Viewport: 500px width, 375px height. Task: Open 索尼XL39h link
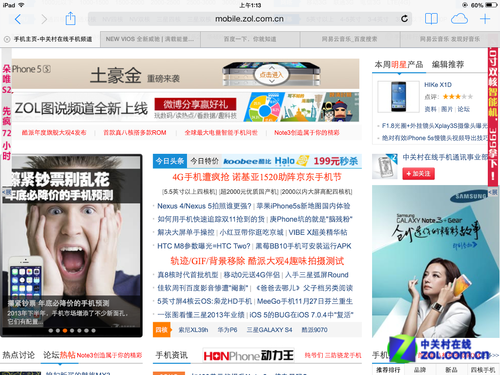pyautogui.click(x=193, y=330)
